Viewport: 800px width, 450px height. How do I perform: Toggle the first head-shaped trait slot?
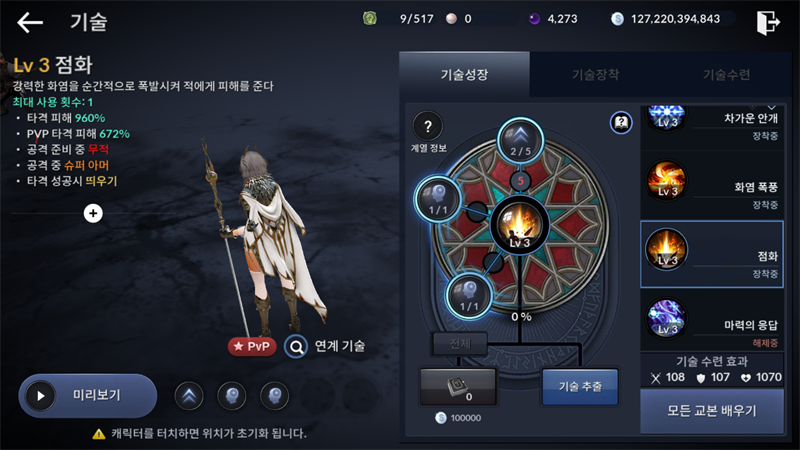pyautogui.click(x=232, y=395)
